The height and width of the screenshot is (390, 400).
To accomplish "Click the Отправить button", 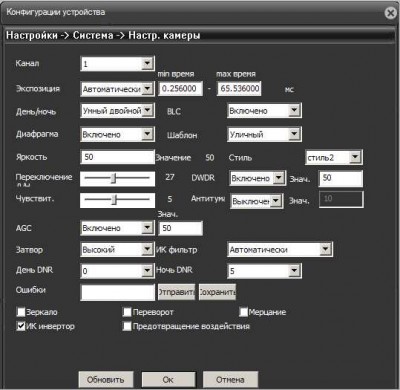I will coord(176,292).
